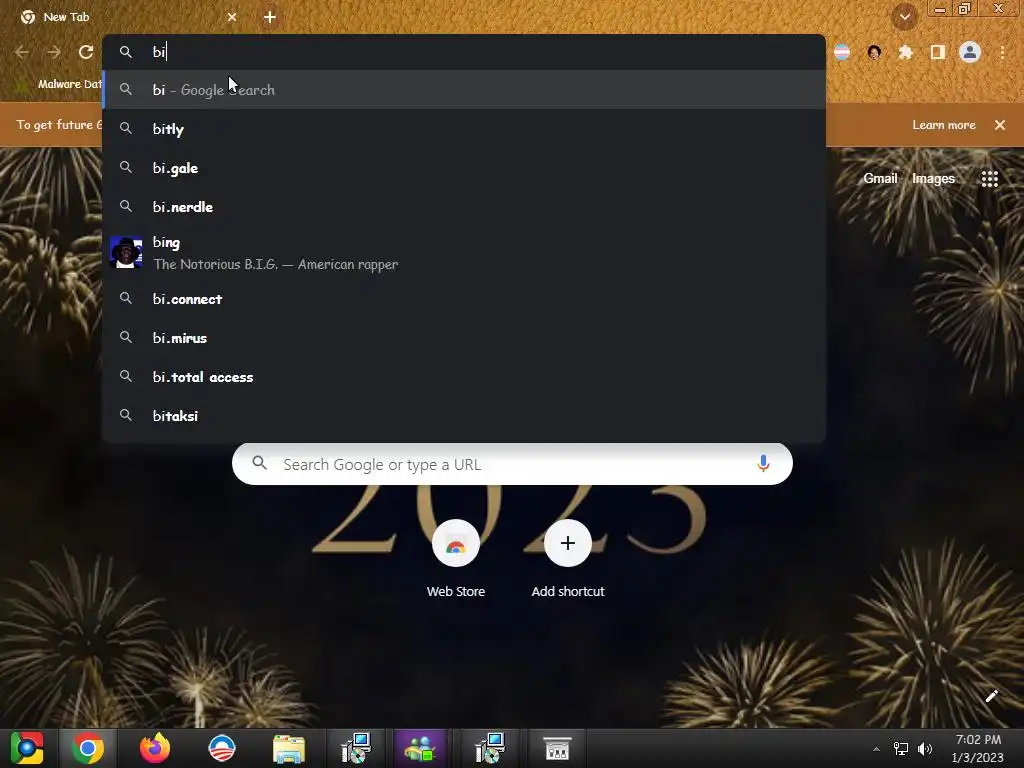Select the New Tab tab
Screen dimensions: 1024x768
(127, 17)
